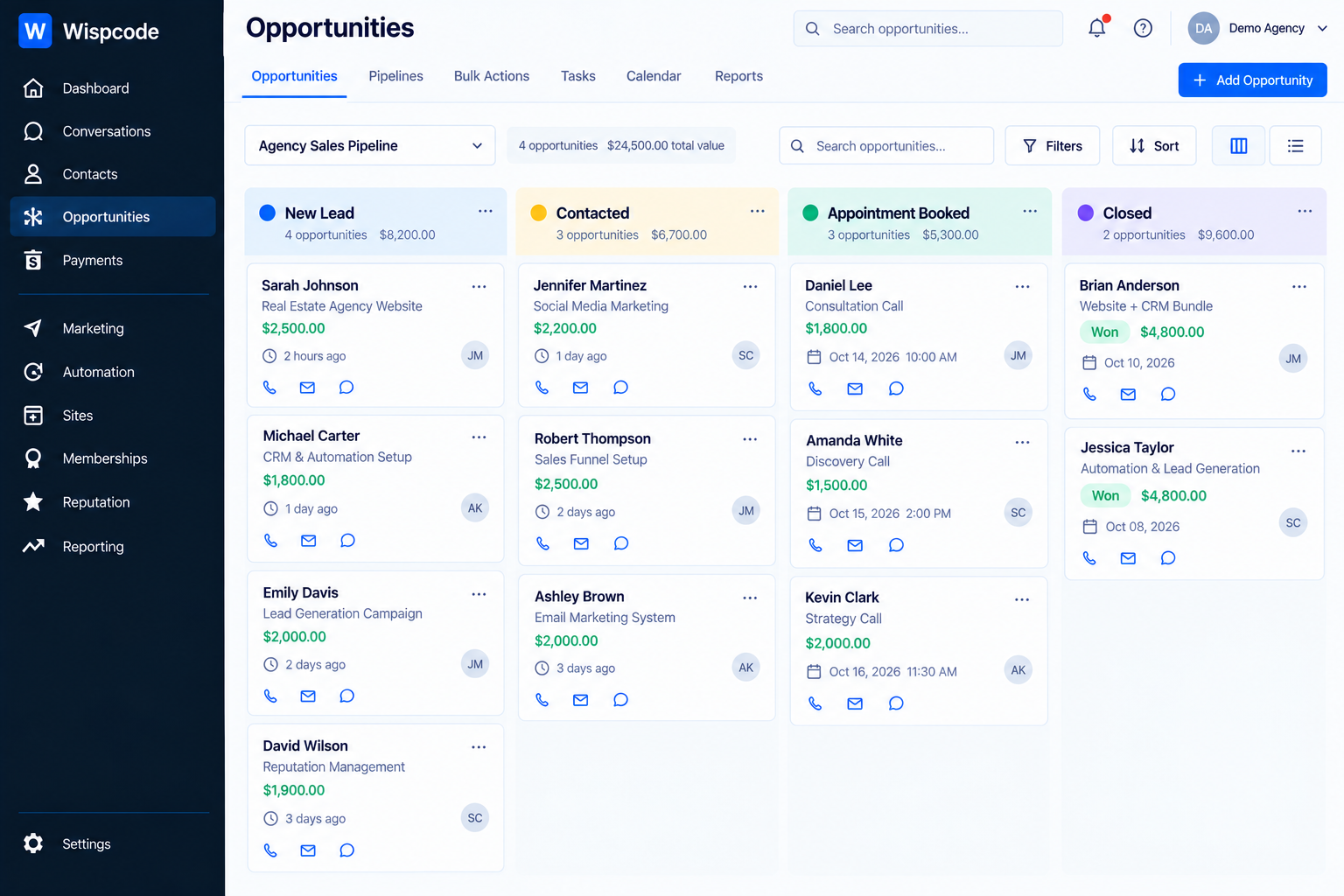
Task: Open Jessica Taylor card options menu
Action: click(x=1298, y=451)
